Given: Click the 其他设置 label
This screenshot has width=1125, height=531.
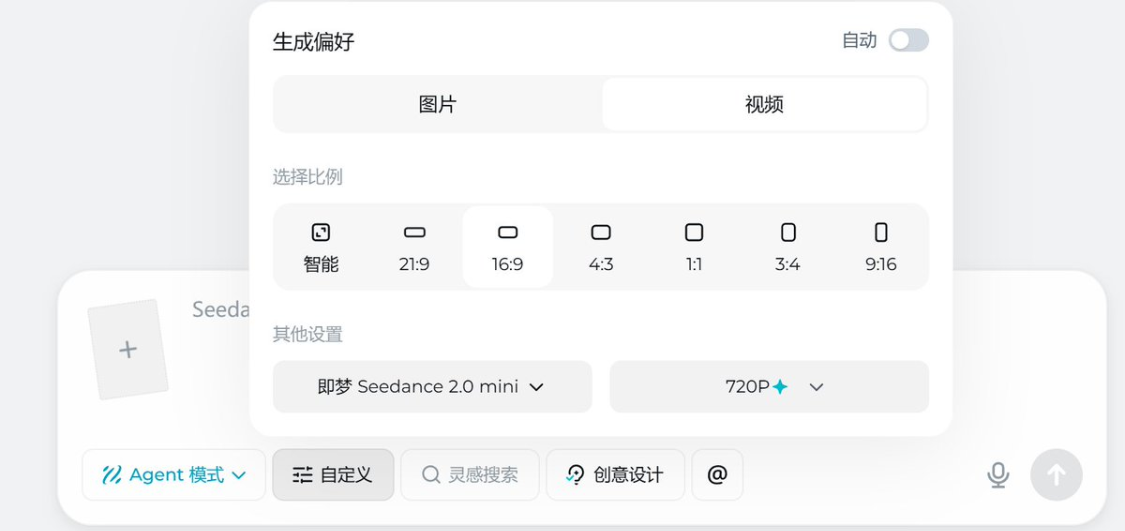Looking at the screenshot, I should tap(307, 334).
